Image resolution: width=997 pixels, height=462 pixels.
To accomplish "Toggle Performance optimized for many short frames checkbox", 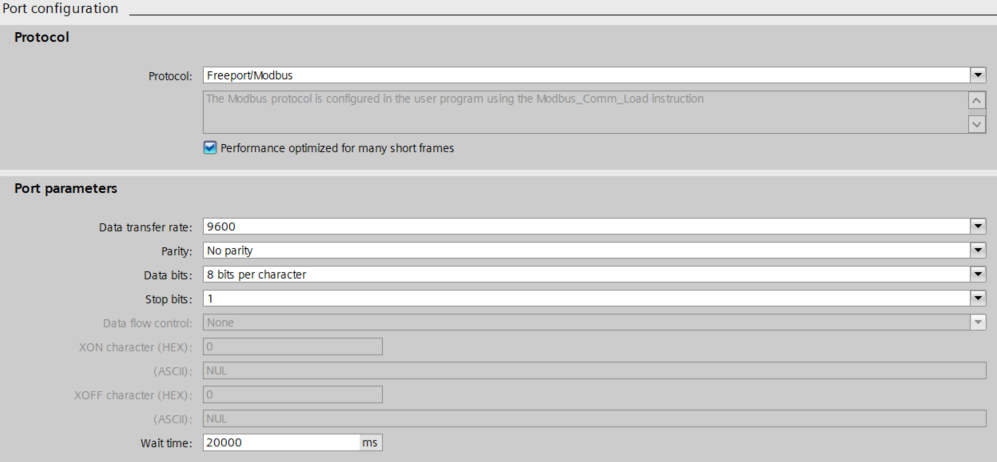I will (210, 148).
